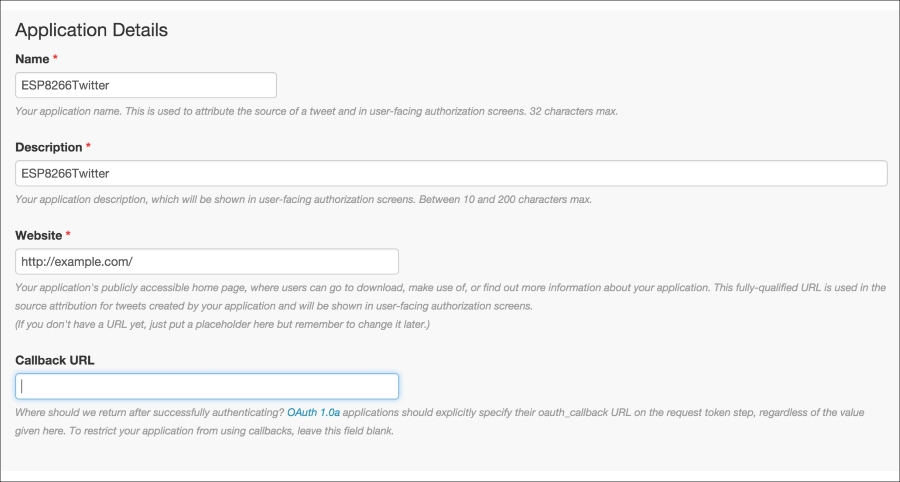Click the Name input containing ESP8266Twitter
The height and width of the screenshot is (482, 900).
pyautogui.click(x=146, y=85)
